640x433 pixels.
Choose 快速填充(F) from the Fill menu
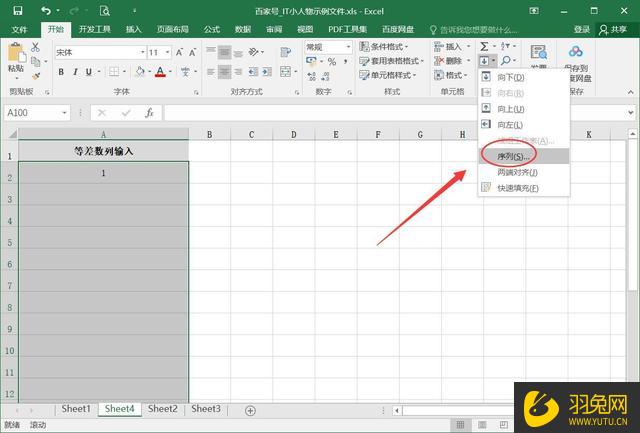[x=524, y=188]
